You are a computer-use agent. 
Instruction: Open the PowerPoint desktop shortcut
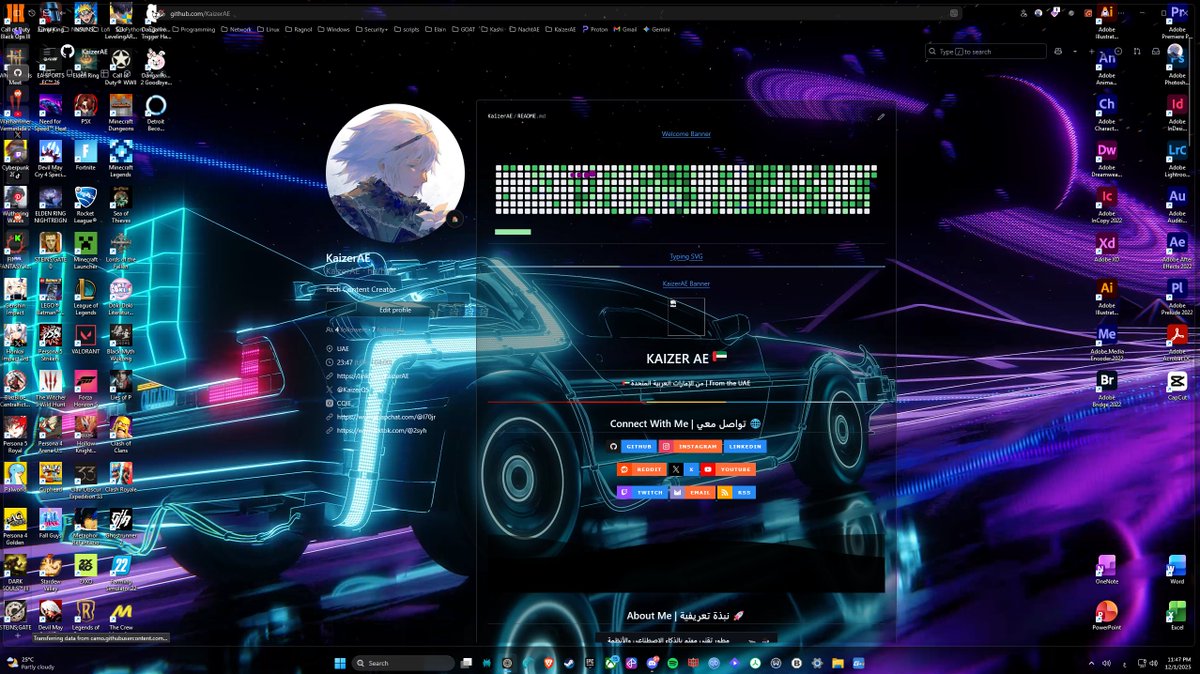(x=1106, y=615)
